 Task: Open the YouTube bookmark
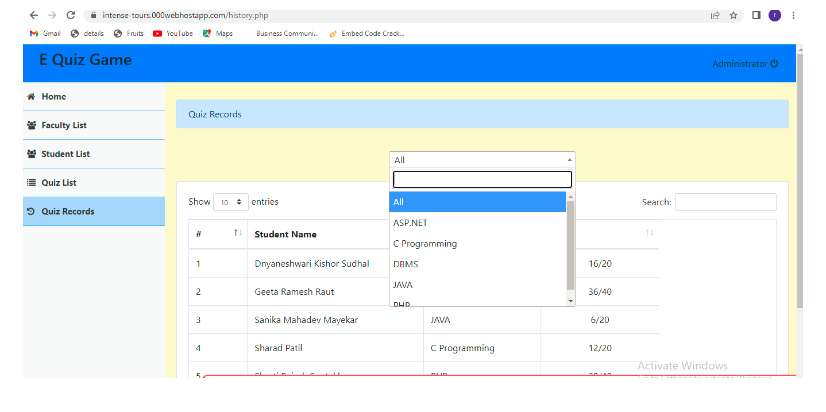point(173,33)
